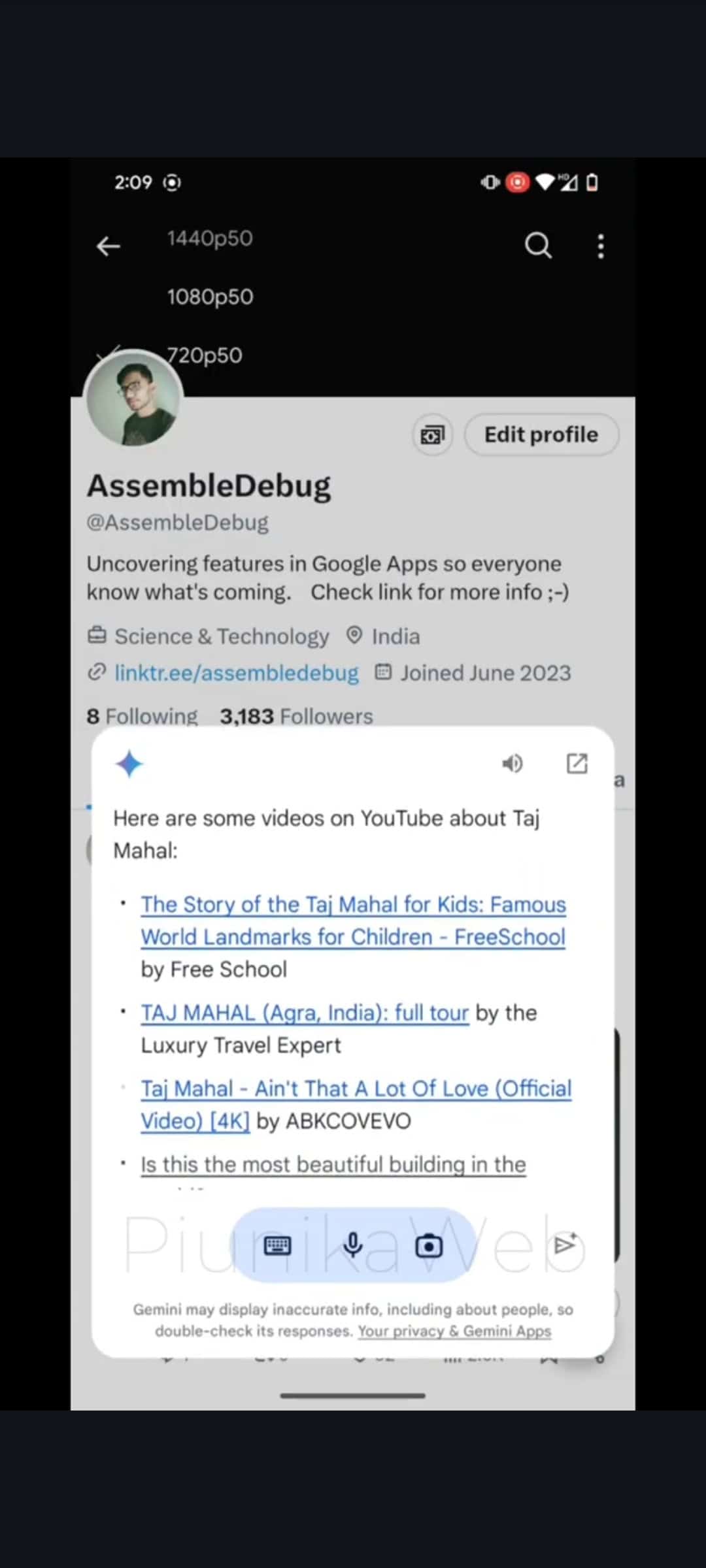This screenshot has height=1568, width=706.
Task: Tap the back arrow icon
Action: (x=109, y=246)
